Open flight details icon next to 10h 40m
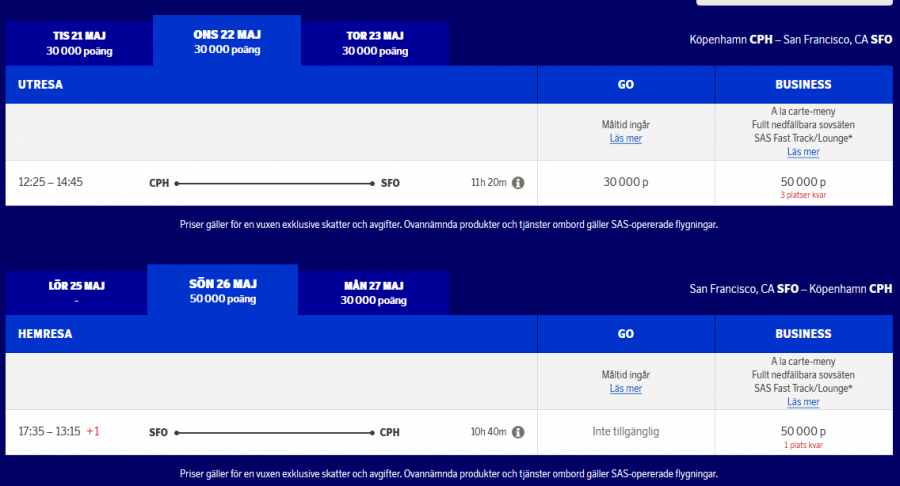Screen dimensions: 900x486 point(519,432)
